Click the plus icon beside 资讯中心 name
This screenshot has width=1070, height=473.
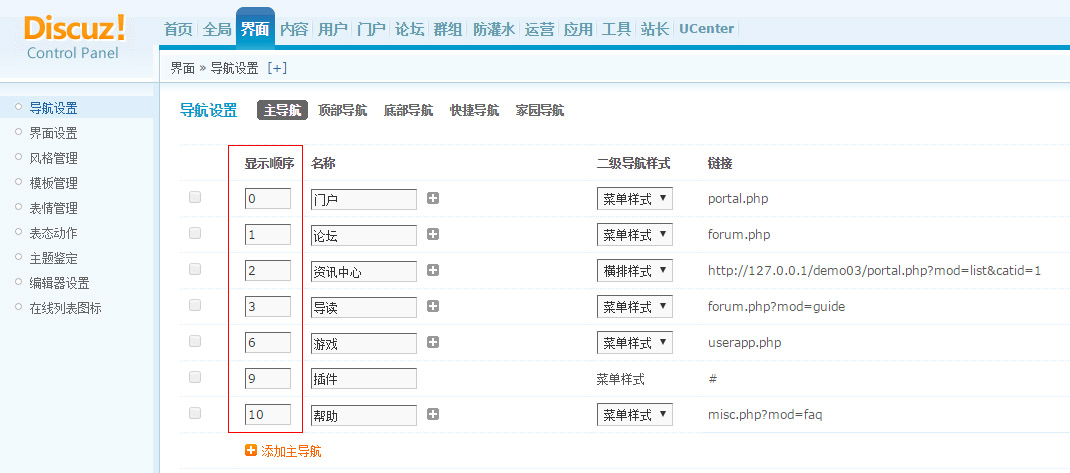[433, 270]
